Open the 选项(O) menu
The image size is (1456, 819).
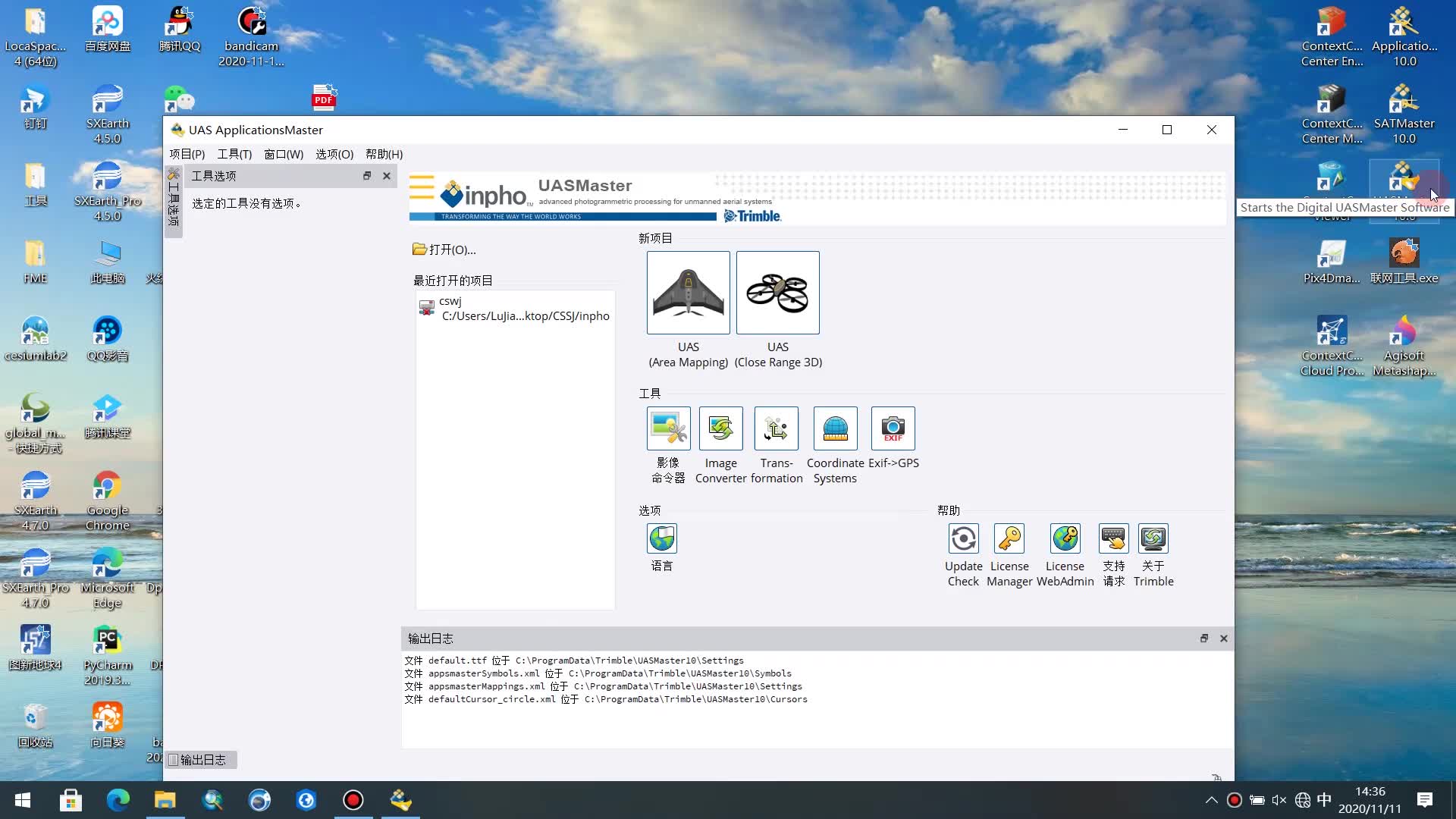tap(334, 154)
